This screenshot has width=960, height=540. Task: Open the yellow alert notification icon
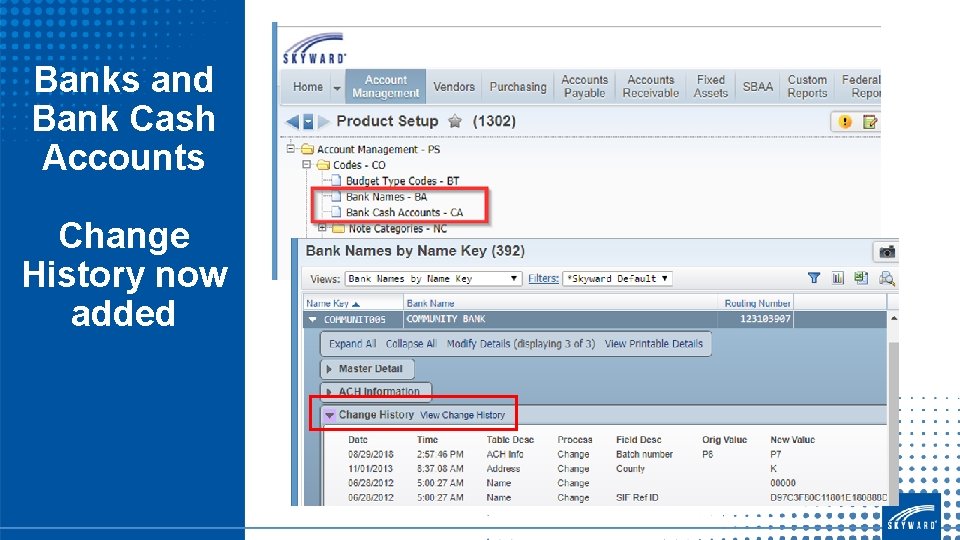click(845, 121)
